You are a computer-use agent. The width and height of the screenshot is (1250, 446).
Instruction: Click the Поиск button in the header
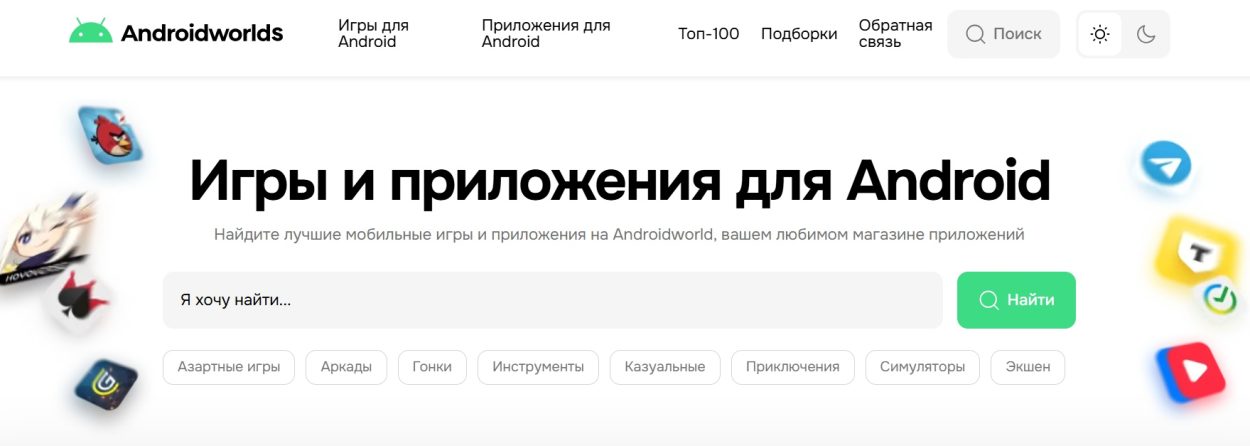tap(1003, 34)
